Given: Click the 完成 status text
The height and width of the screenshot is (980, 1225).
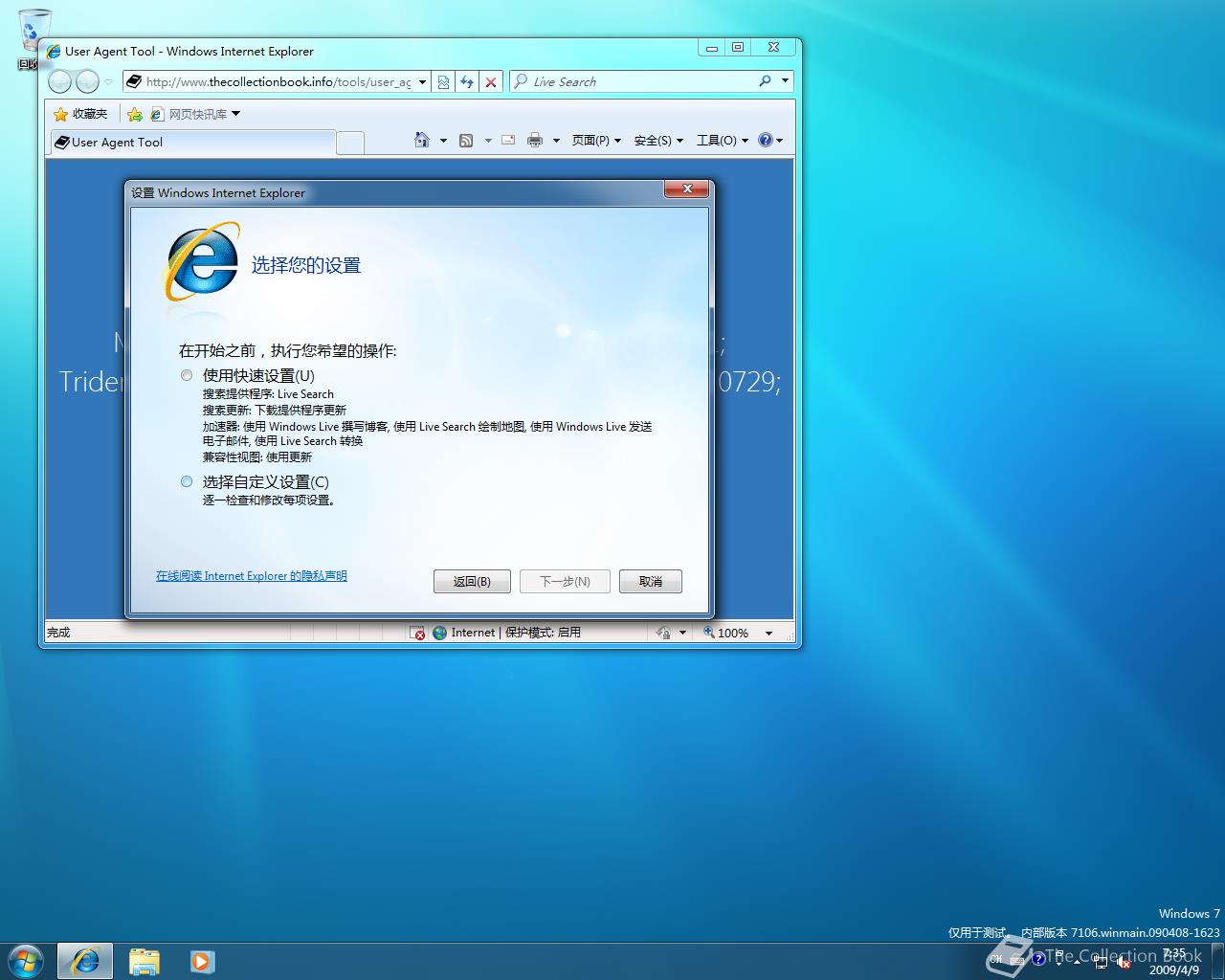Looking at the screenshot, I should (58, 633).
